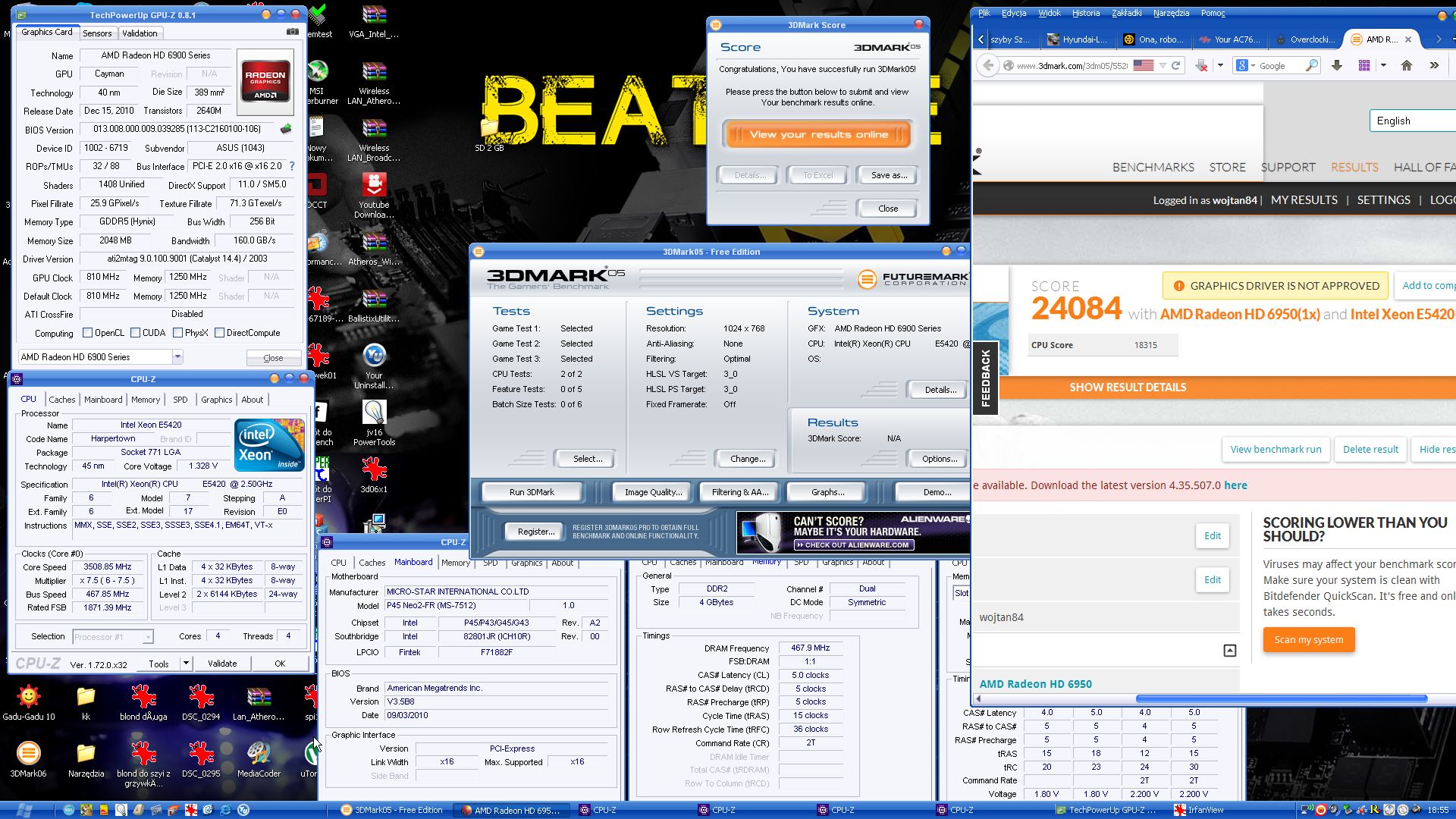This screenshot has width=1456, height=819.
Task: Click the Alienware advertisement banner in 3DMark05
Action: coord(852,532)
